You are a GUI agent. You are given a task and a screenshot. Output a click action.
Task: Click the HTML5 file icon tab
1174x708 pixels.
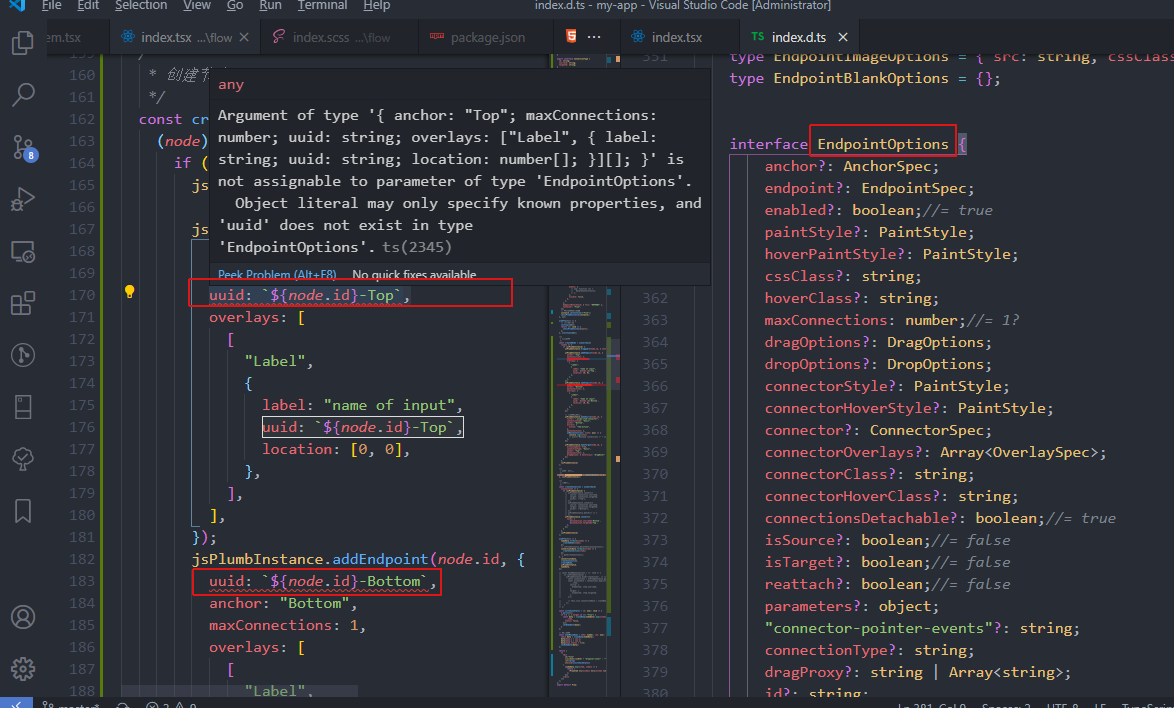[571, 36]
